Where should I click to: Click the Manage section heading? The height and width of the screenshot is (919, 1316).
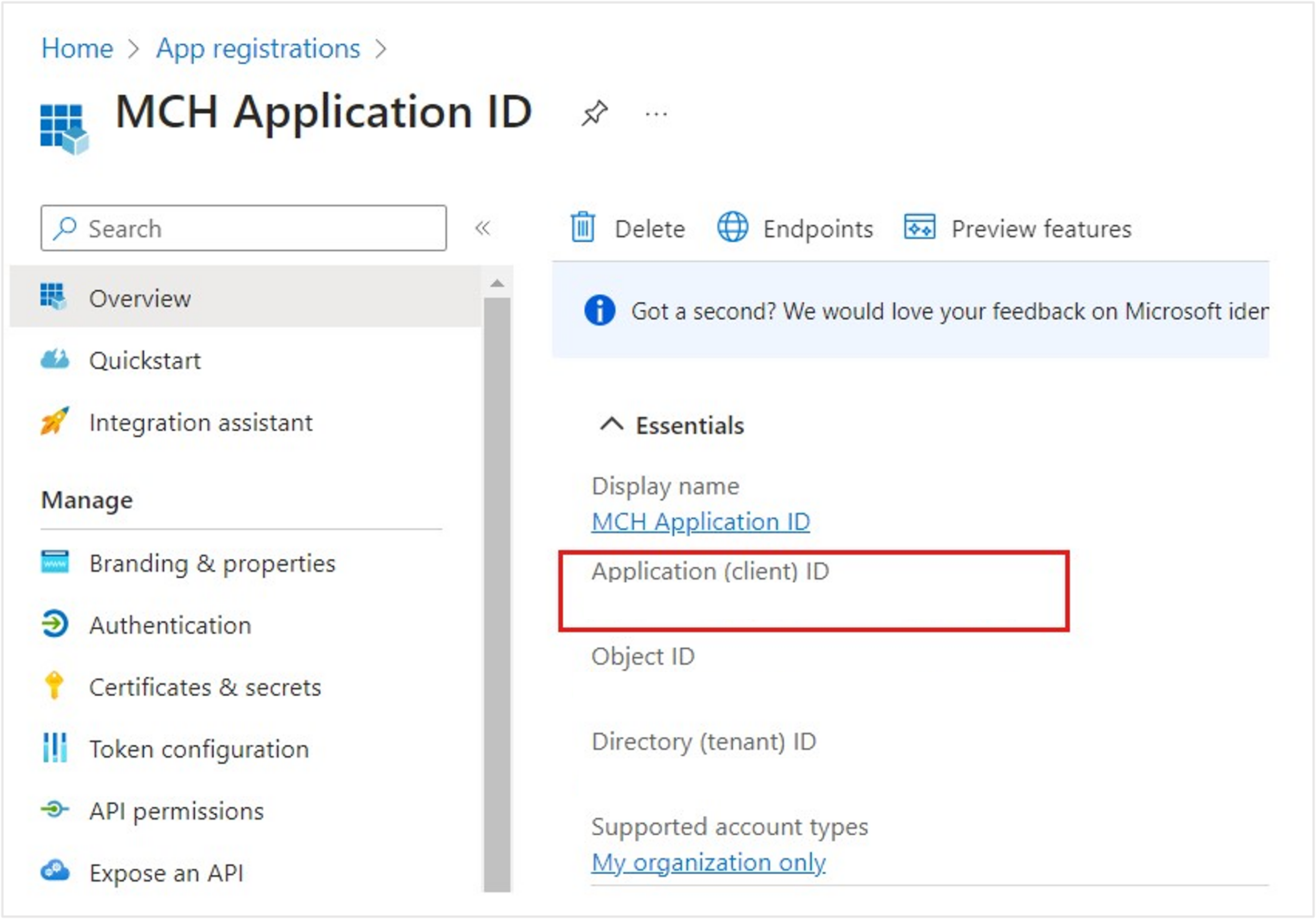coord(87,500)
